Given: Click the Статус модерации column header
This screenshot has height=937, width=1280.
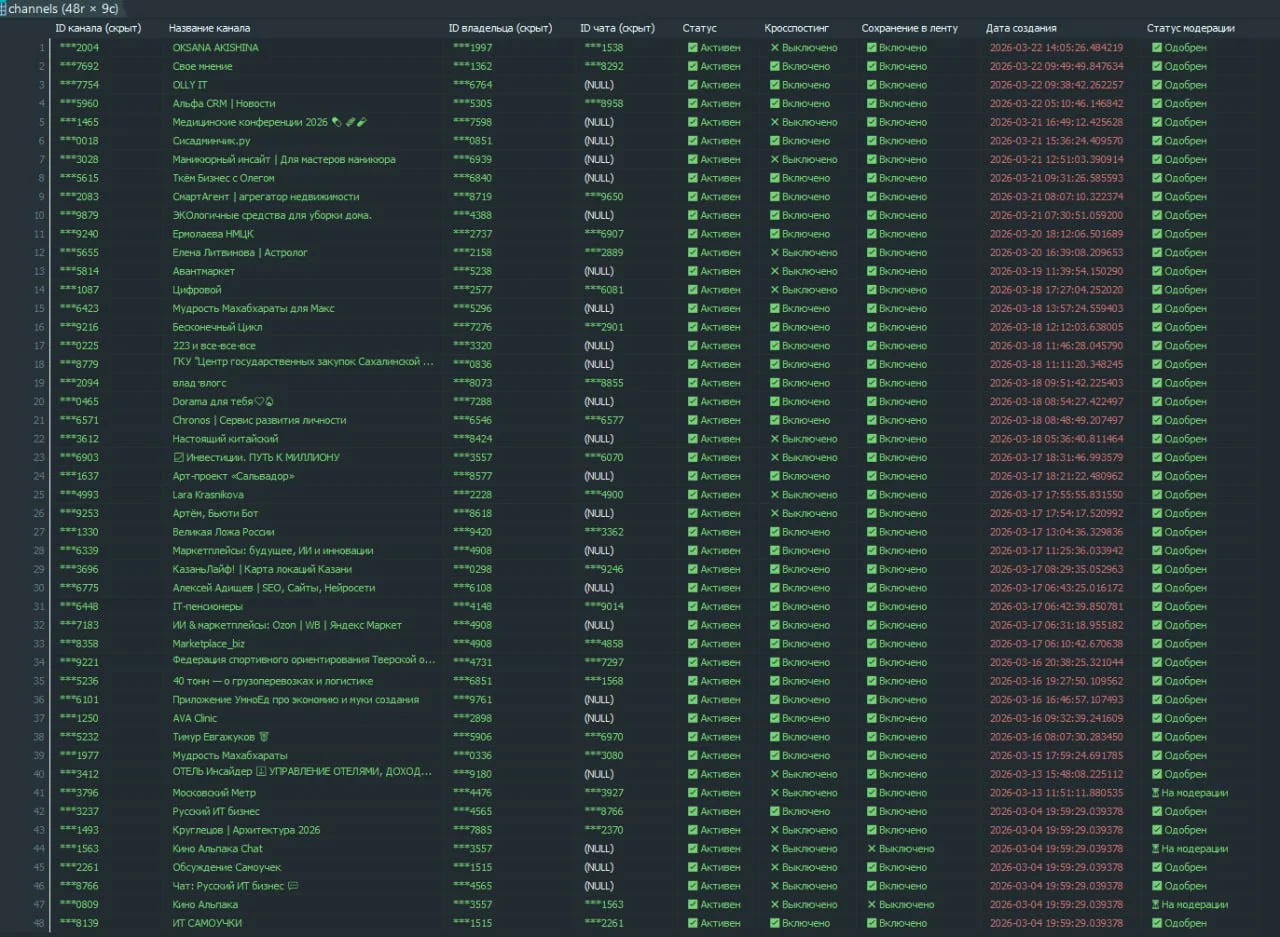Looking at the screenshot, I should pos(1190,28).
